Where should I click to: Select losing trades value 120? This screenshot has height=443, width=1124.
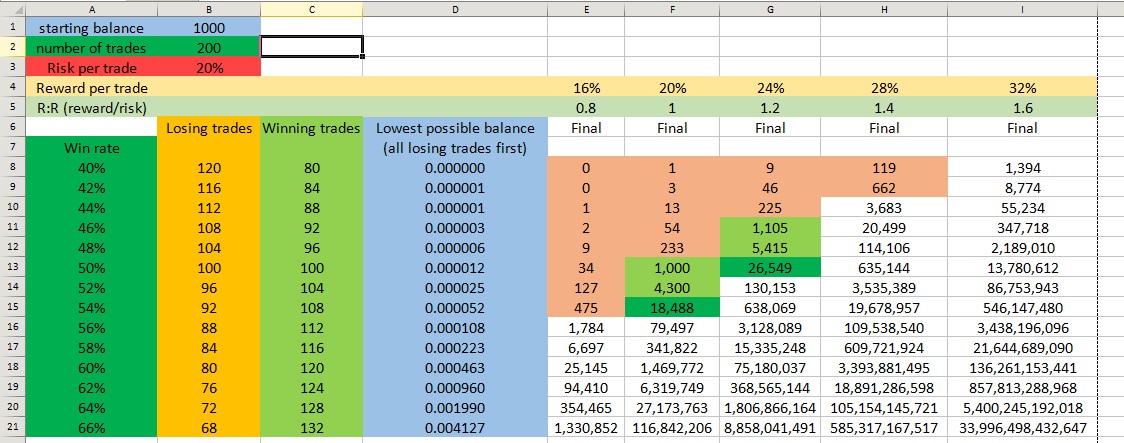pos(209,168)
